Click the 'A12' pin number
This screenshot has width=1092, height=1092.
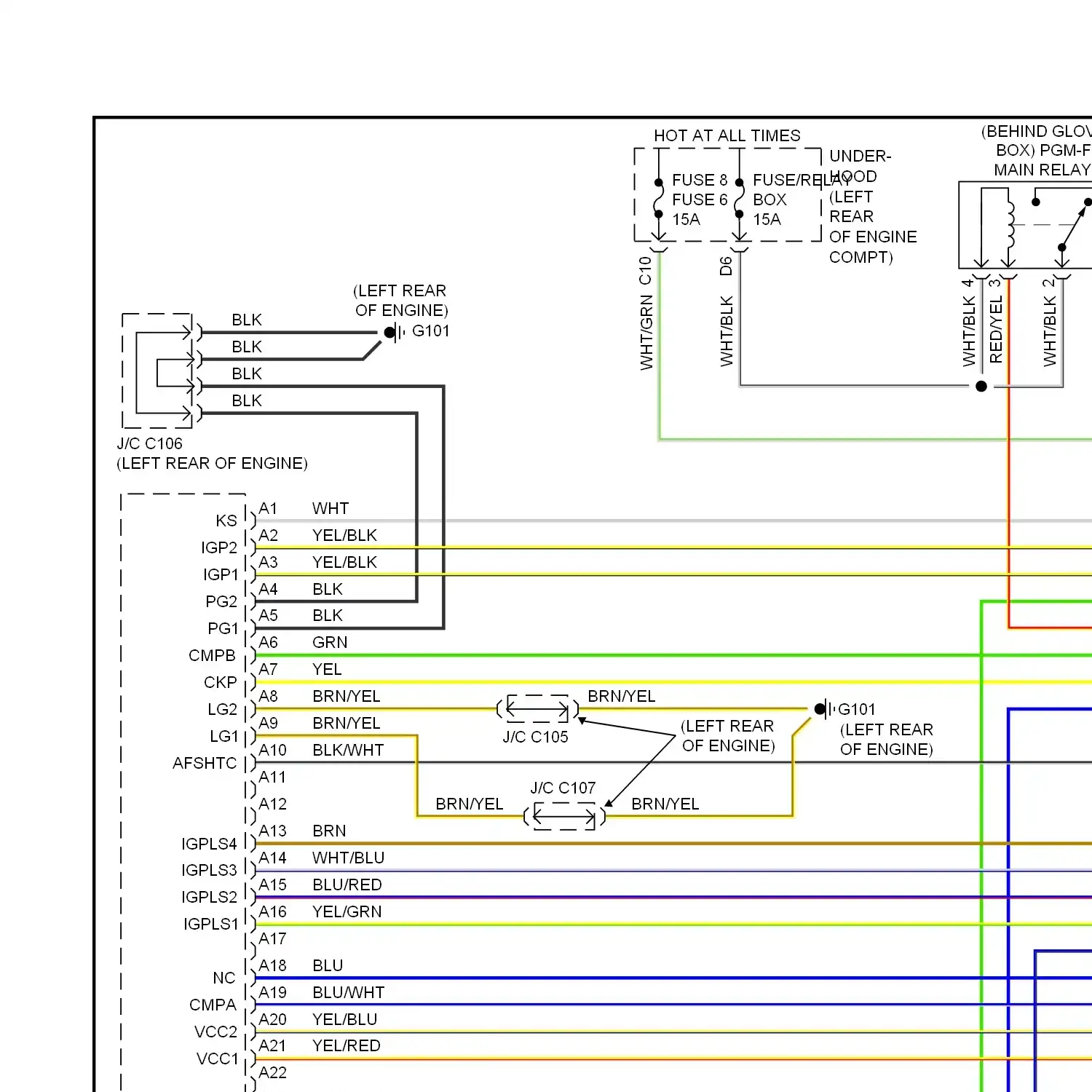point(272,804)
